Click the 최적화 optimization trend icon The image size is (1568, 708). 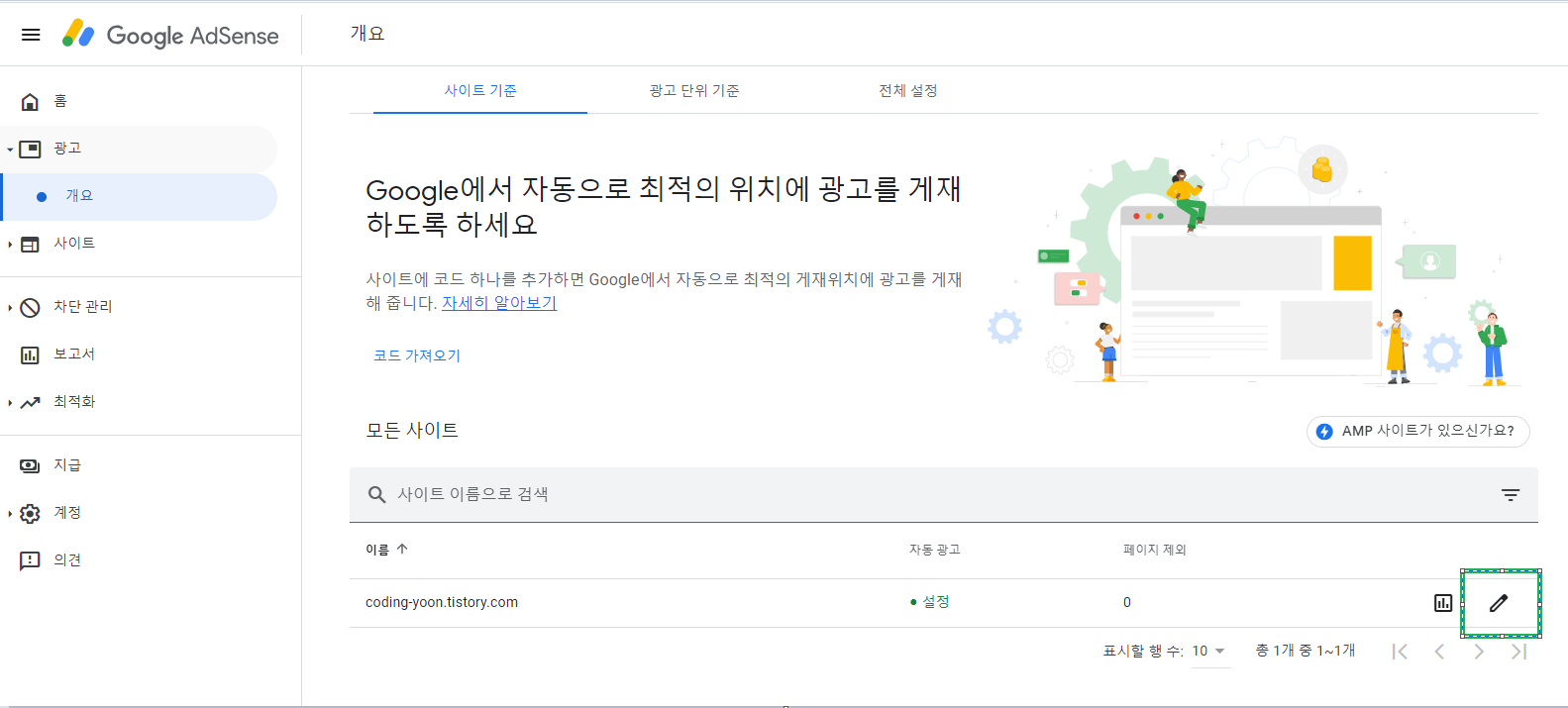(x=31, y=402)
